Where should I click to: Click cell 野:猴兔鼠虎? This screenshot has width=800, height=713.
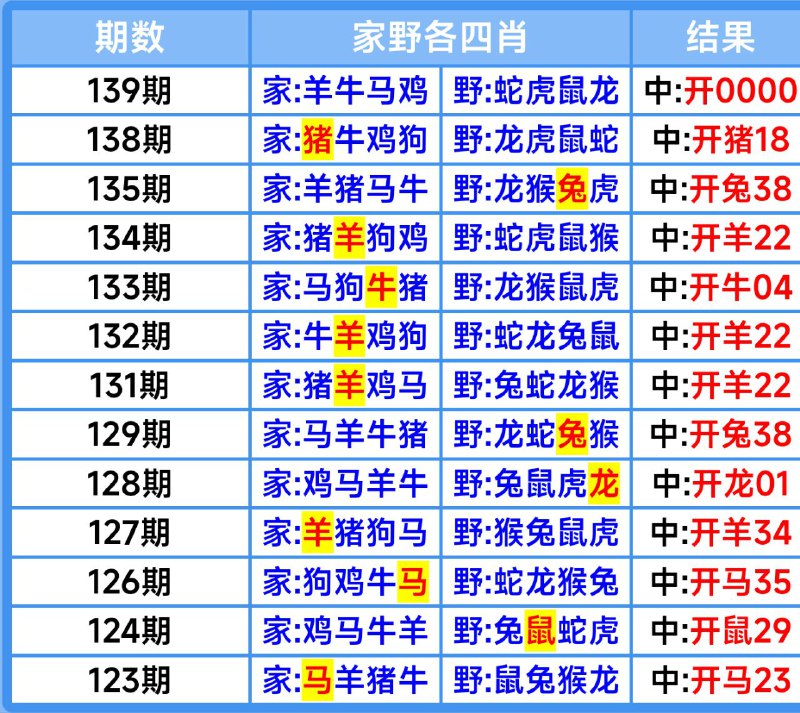(x=536, y=532)
